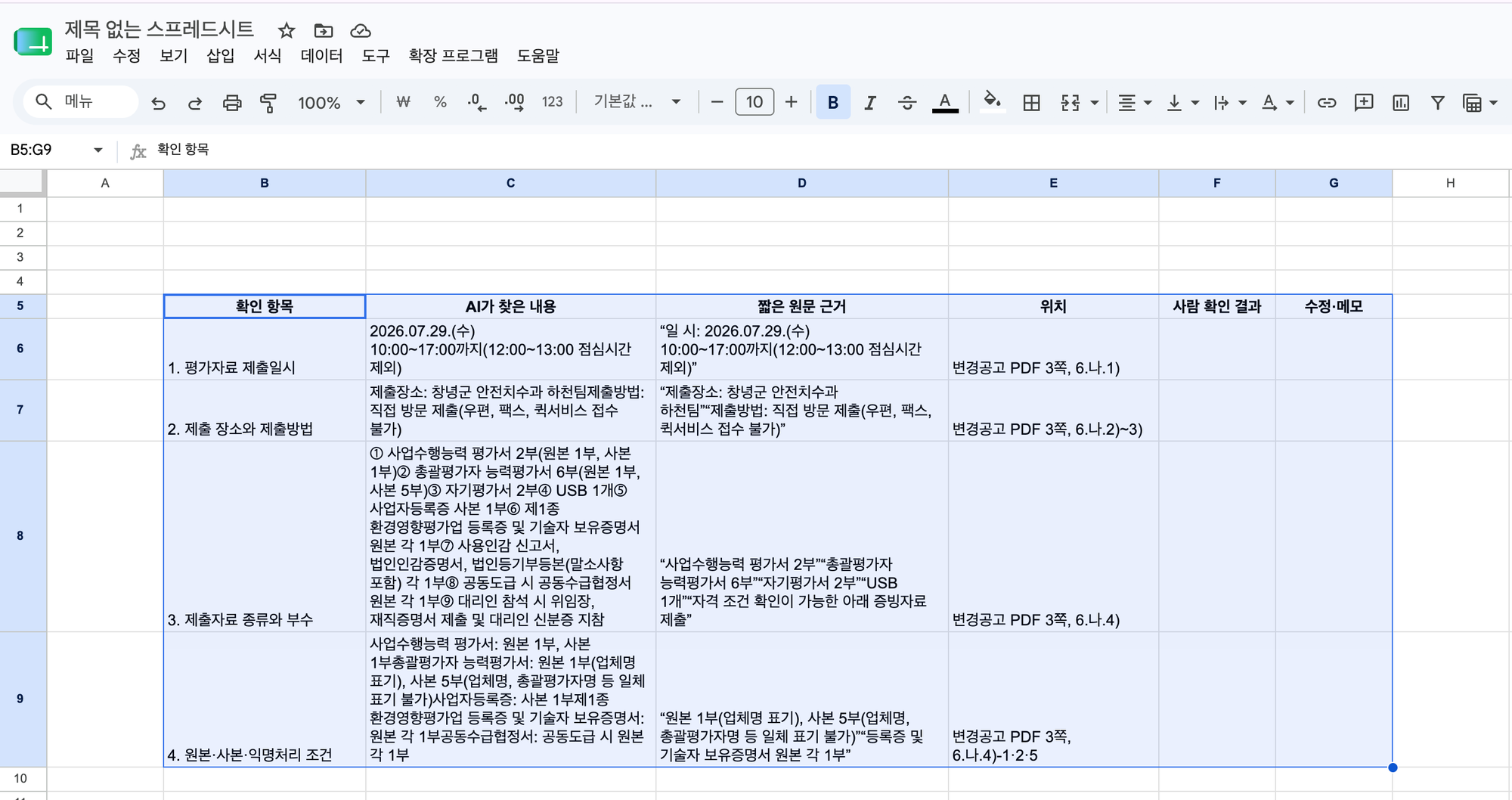The width and height of the screenshot is (1512, 800).
Task: Expand the B5:G9 name box dropdown
Action: (98, 150)
